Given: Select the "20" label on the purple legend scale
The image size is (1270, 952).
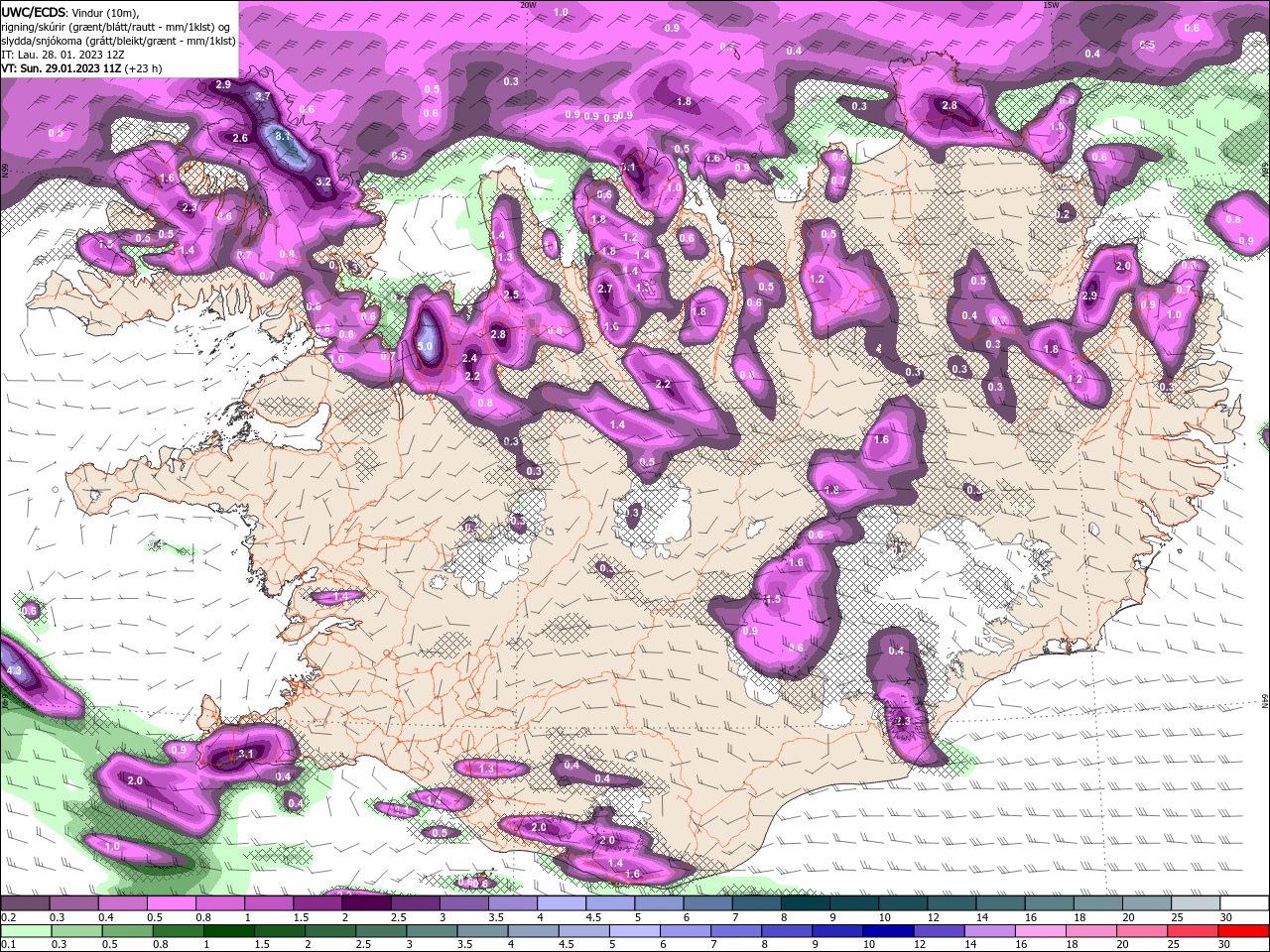Looking at the screenshot, I should 1128,917.
